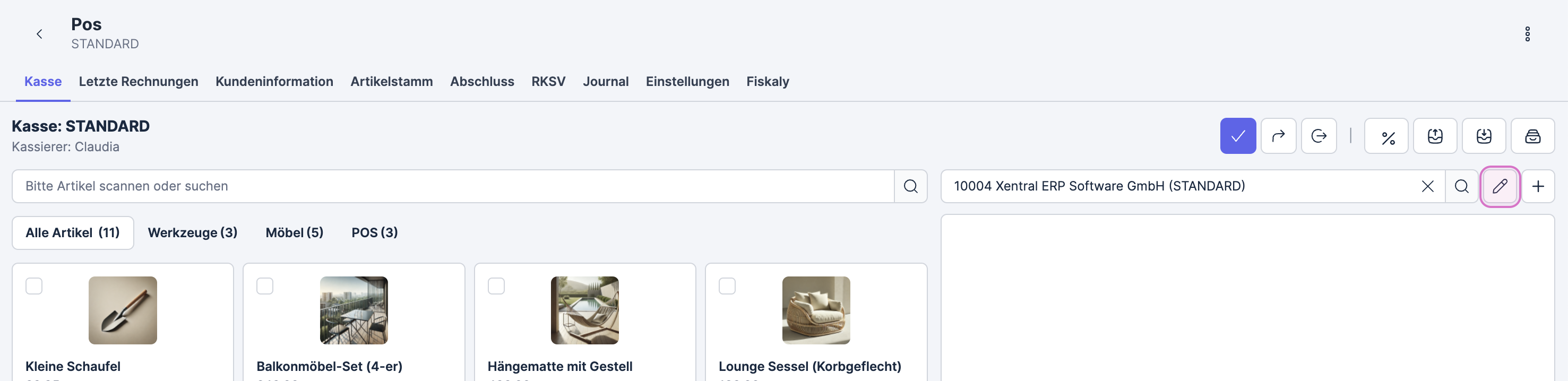The width and height of the screenshot is (1568, 381).
Task: Click the circle exit arrow icon
Action: pyautogui.click(x=1319, y=136)
